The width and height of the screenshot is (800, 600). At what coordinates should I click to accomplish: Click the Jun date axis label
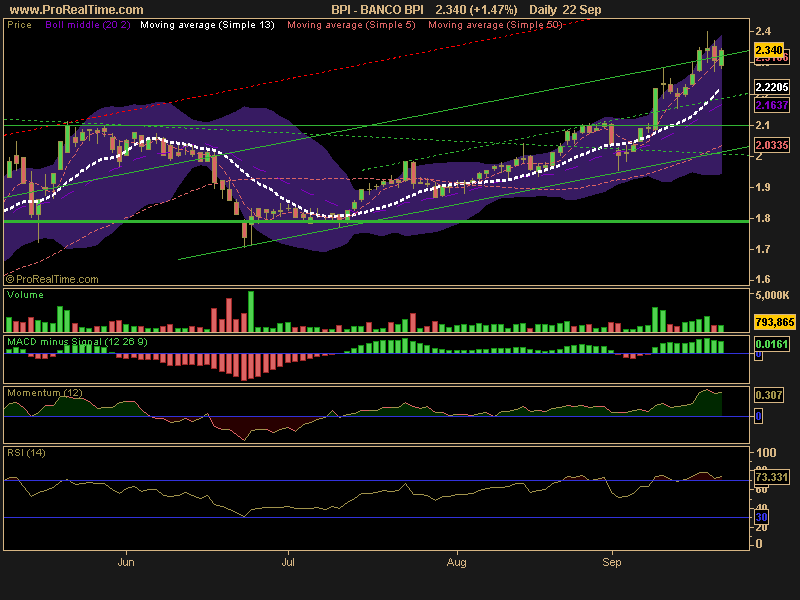click(126, 562)
